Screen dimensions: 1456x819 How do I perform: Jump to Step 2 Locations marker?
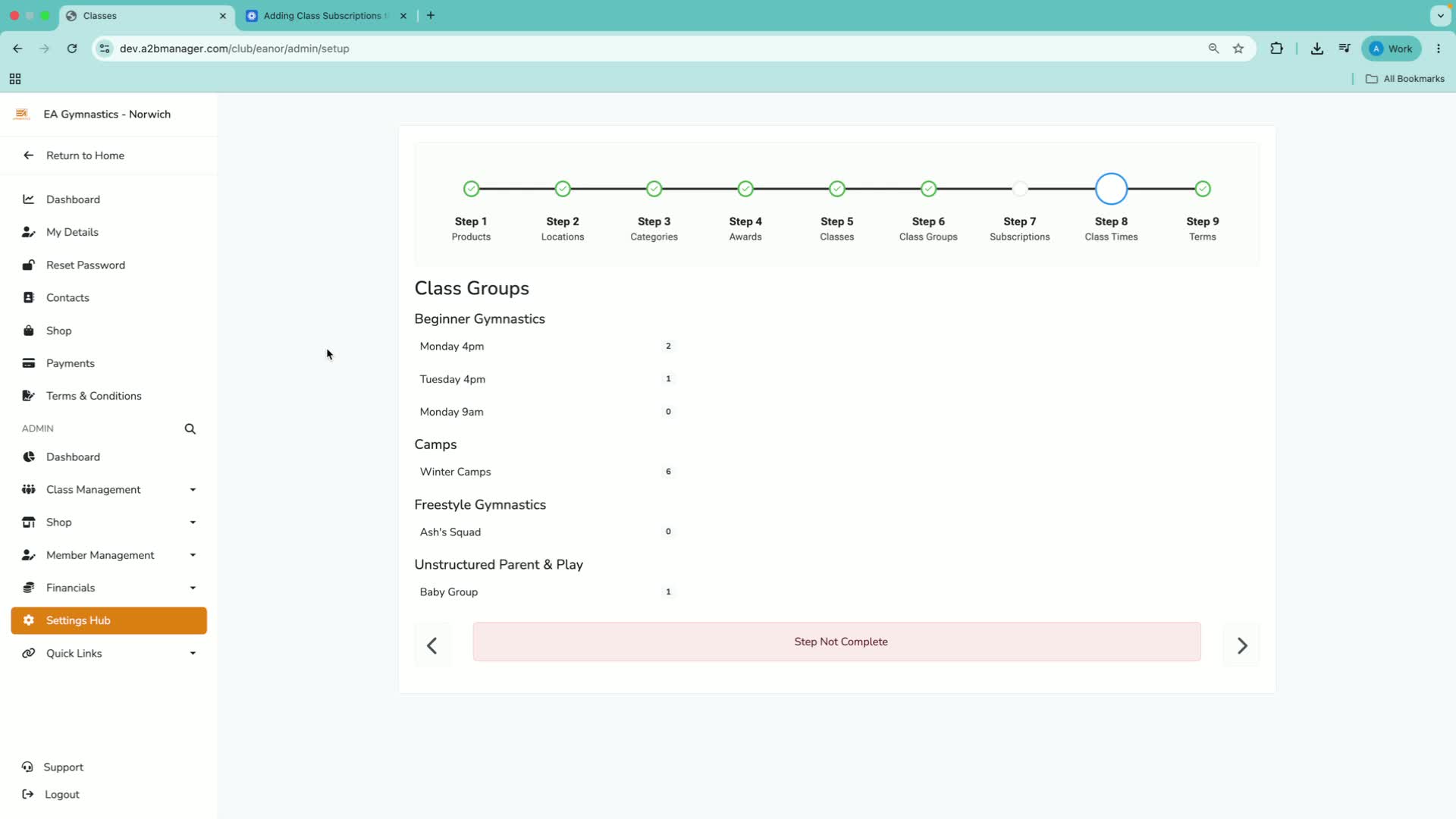(x=563, y=189)
